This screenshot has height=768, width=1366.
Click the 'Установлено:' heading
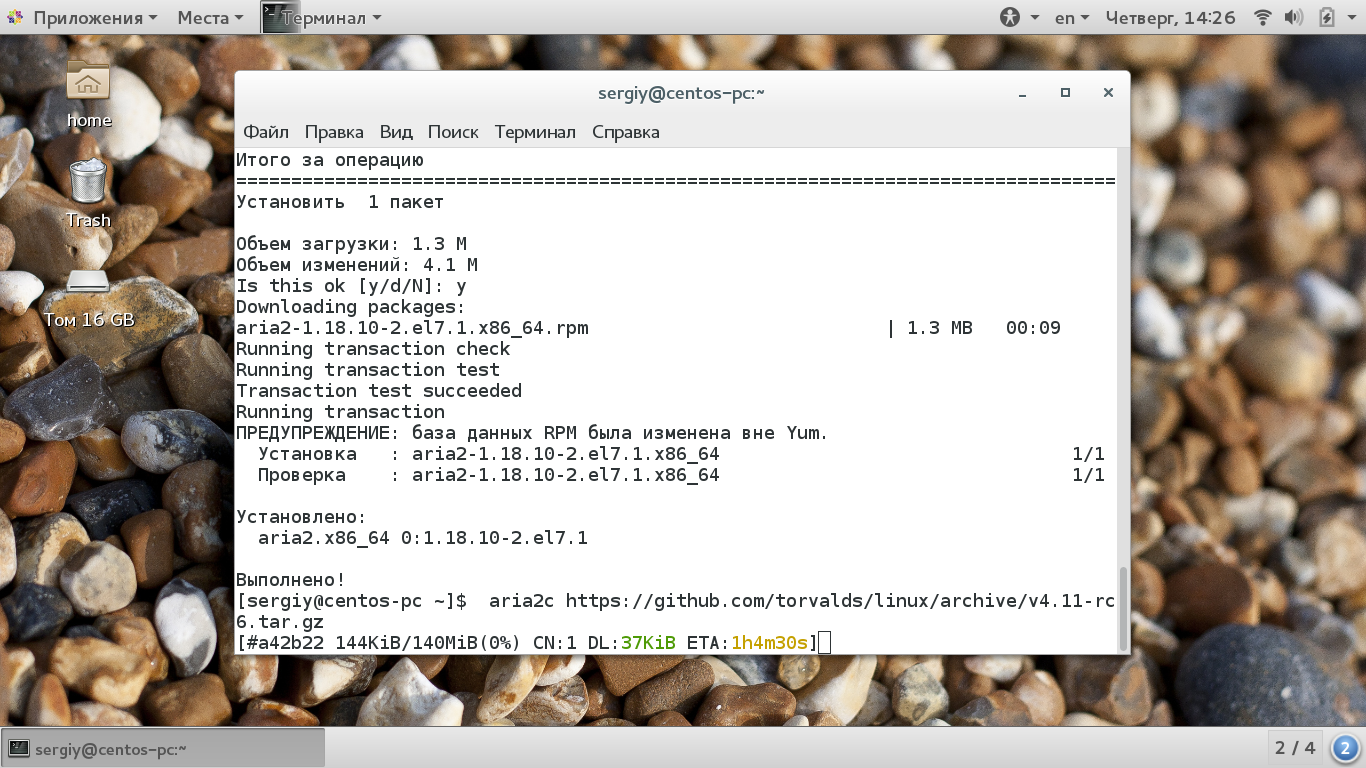[x=301, y=517]
